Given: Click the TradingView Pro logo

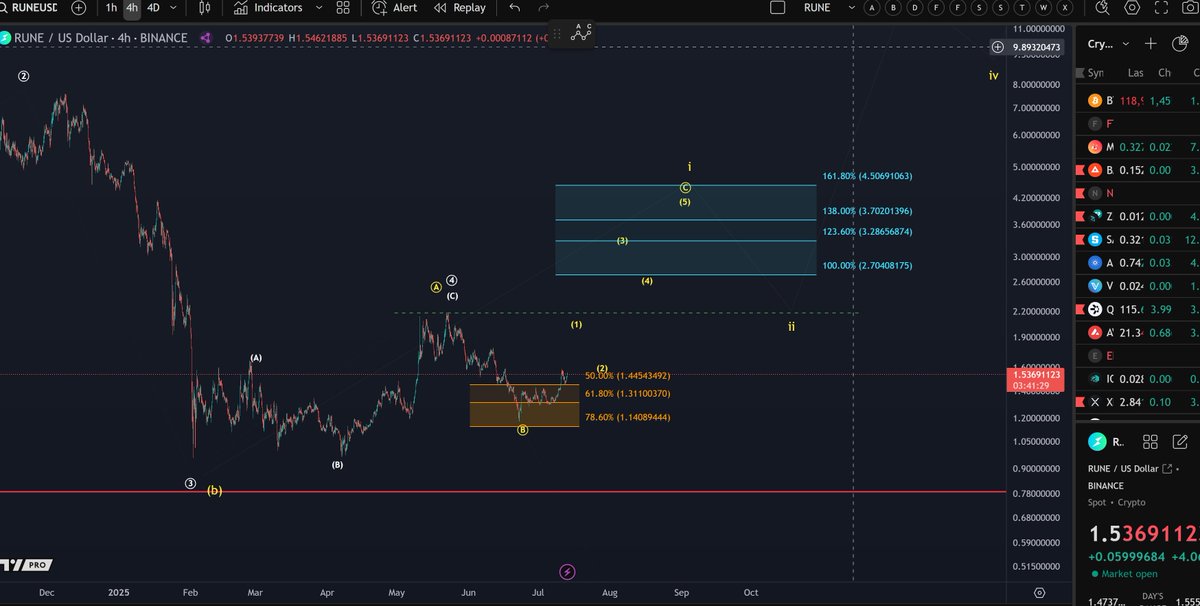Looking at the screenshot, I should (x=25, y=565).
